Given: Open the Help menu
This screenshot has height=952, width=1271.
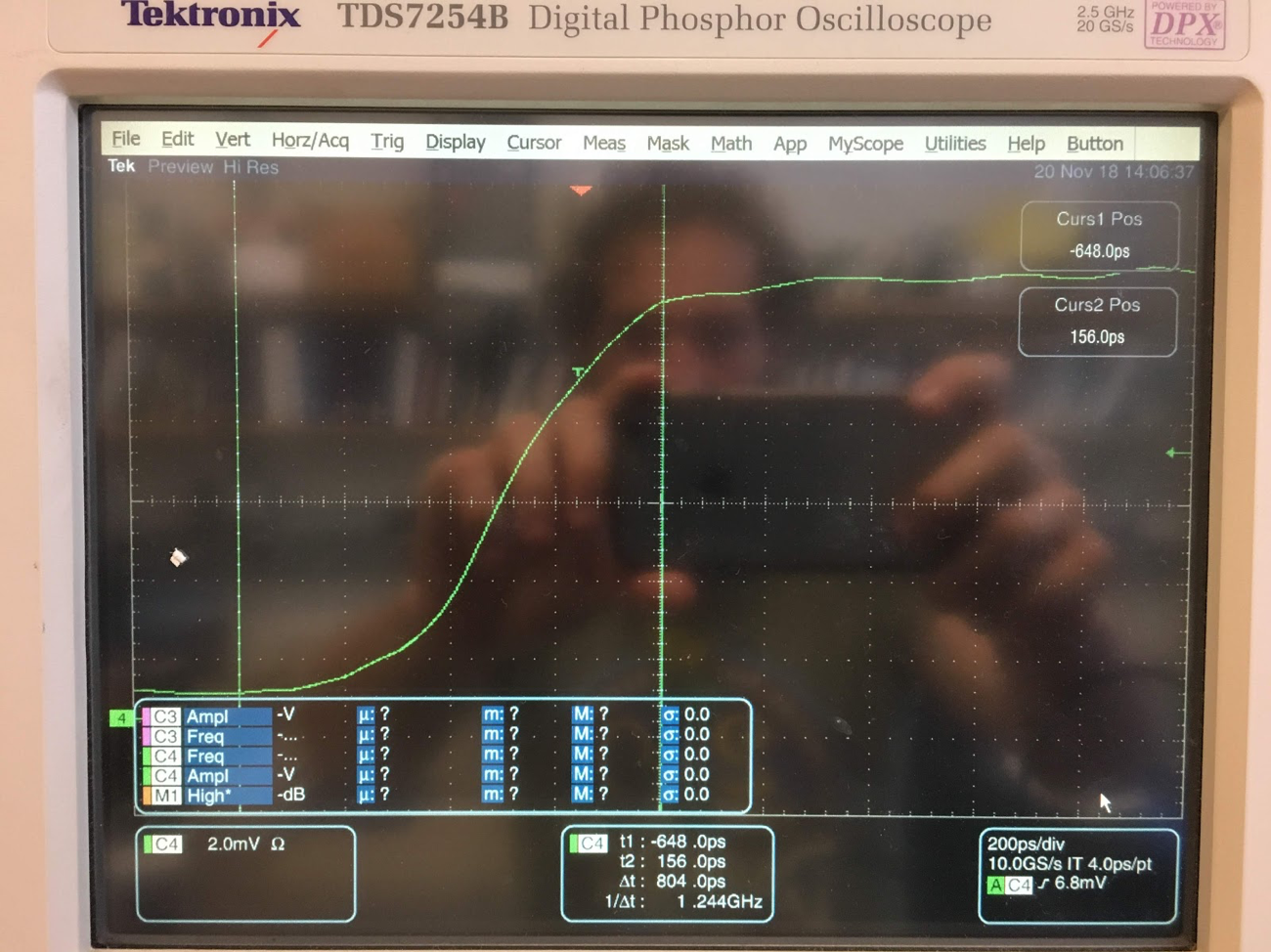Looking at the screenshot, I should (1026, 144).
